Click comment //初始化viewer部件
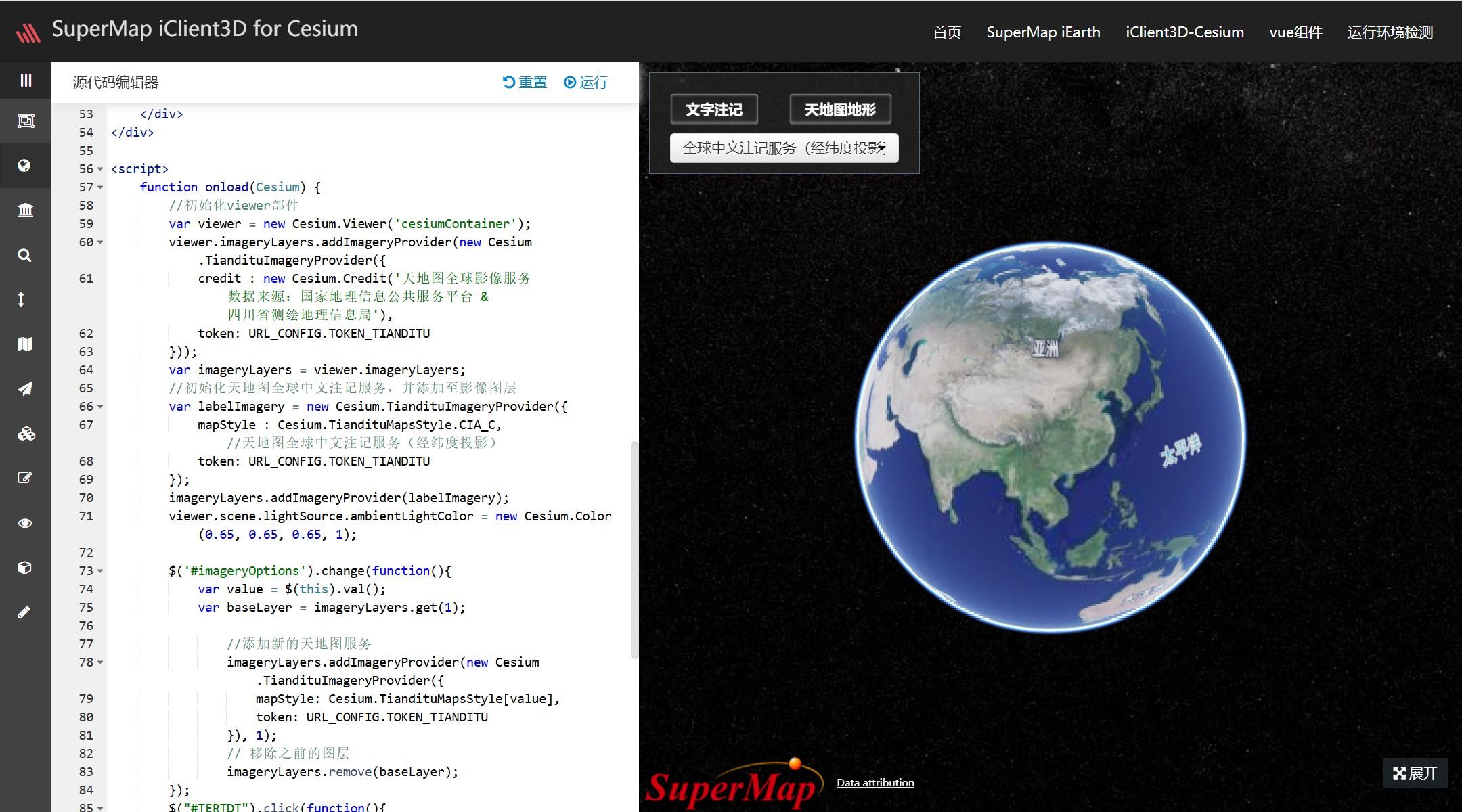This screenshot has width=1462, height=812. pyautogui.click(x=234, y=206)
